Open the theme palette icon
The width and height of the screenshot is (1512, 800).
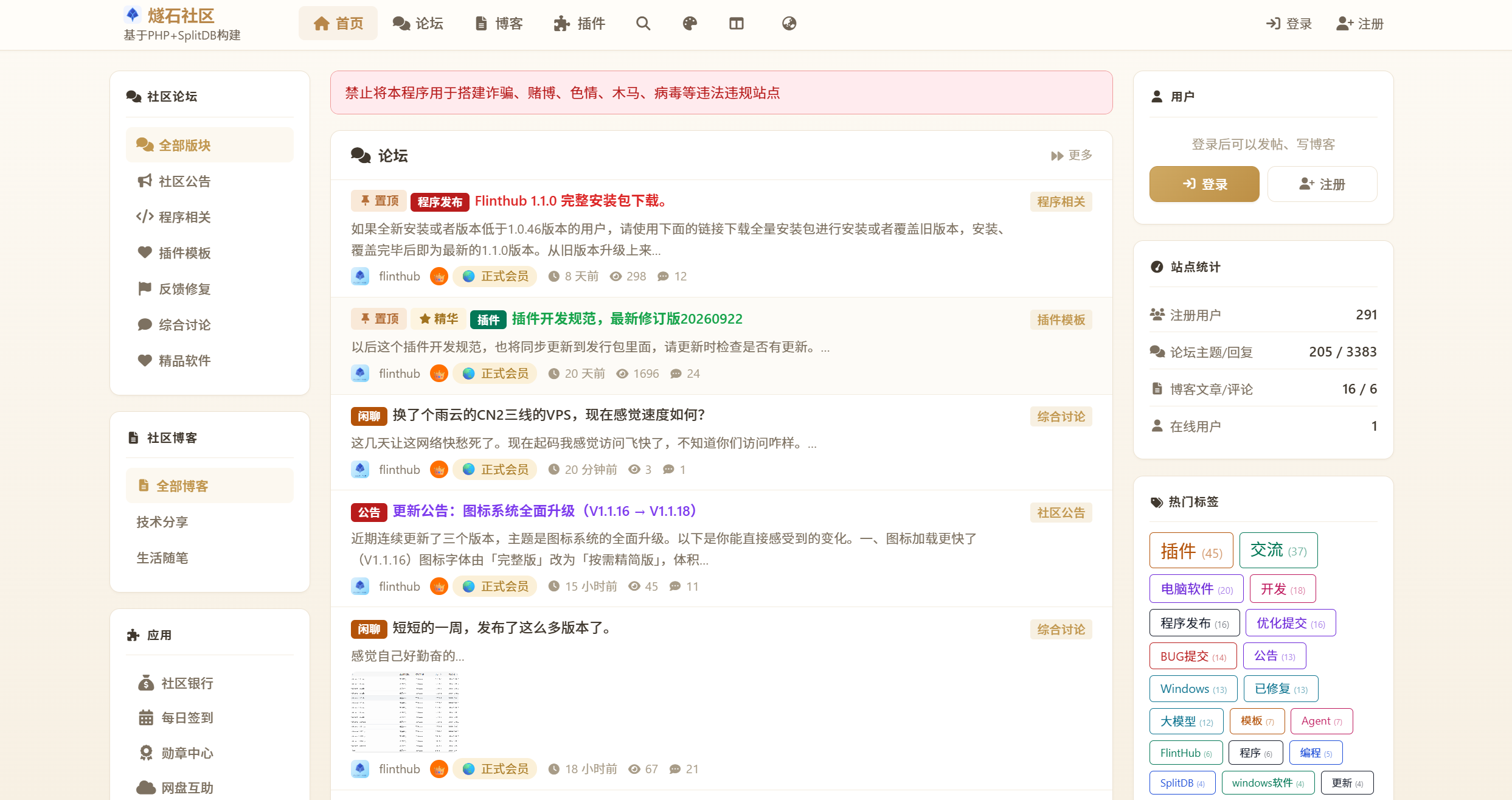[x=689, y=24]
